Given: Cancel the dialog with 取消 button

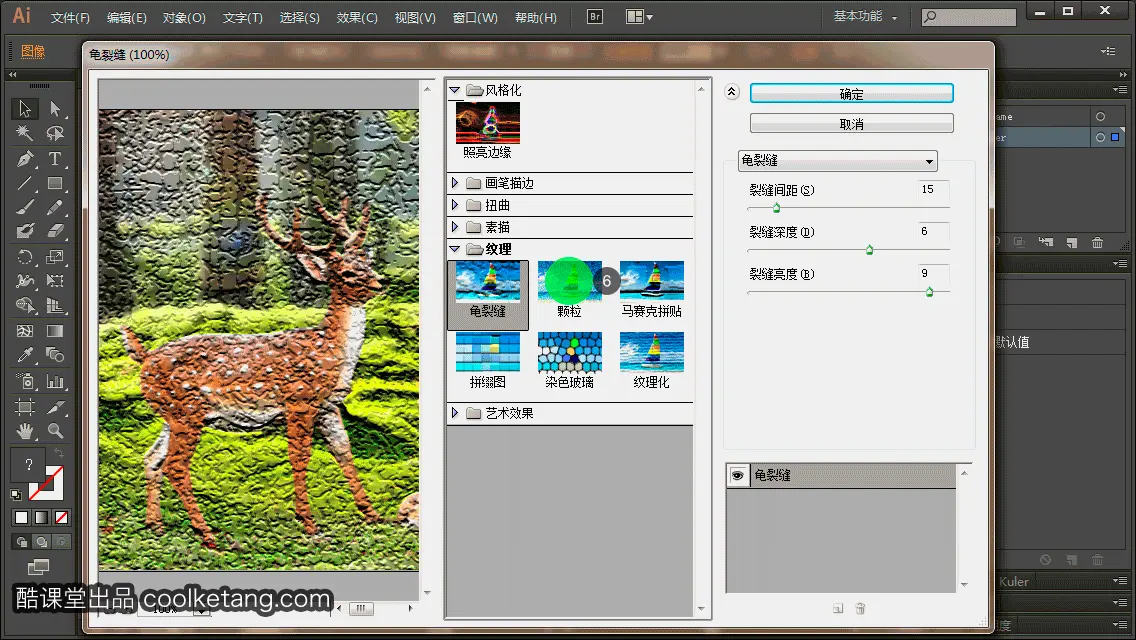Looking at the screenshot, I should coord(851,124).
